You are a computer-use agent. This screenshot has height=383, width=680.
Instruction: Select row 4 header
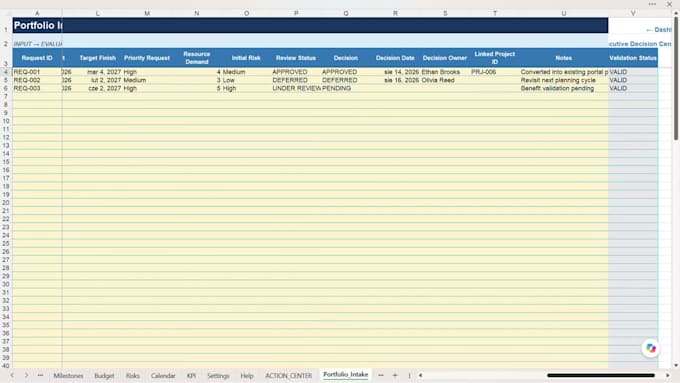click(x=6, y=72)
